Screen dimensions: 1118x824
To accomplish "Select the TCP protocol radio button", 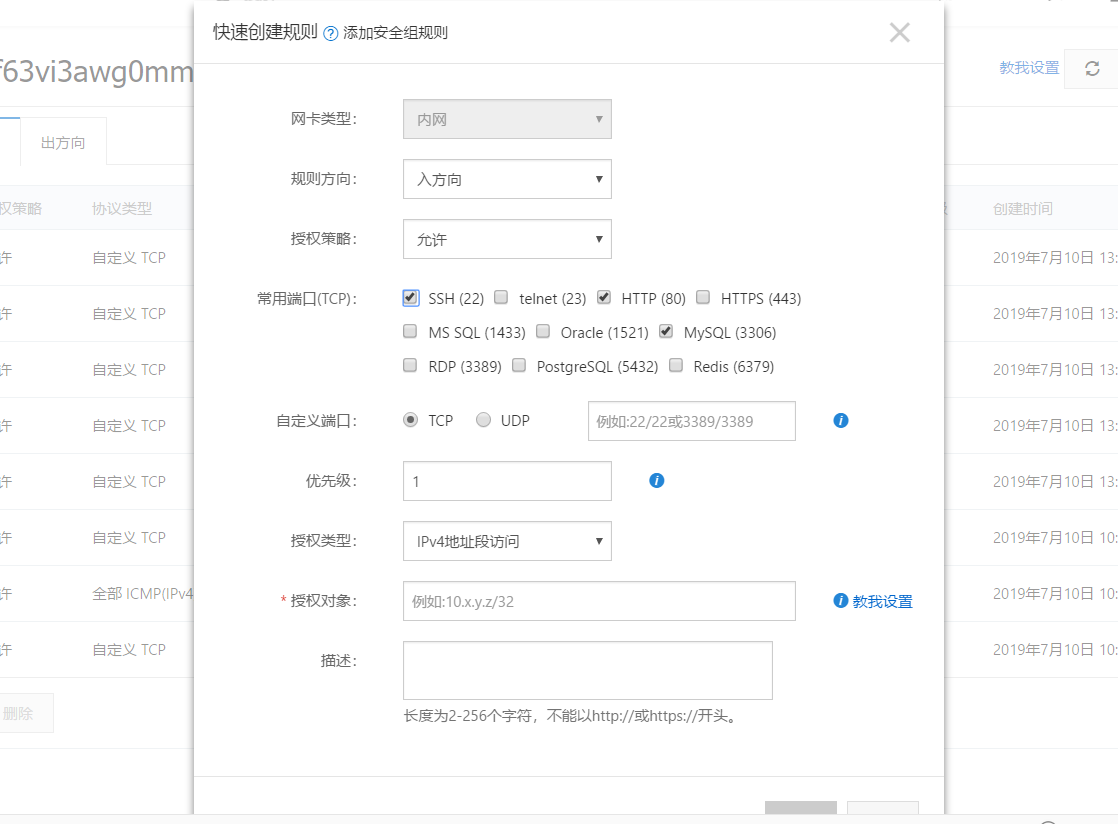I will point(408,420).
